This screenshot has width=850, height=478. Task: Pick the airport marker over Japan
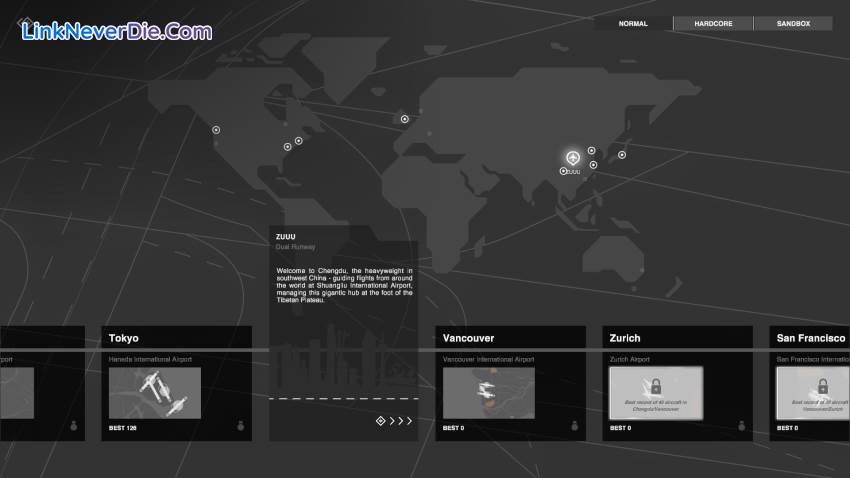[x=622, y=154]
